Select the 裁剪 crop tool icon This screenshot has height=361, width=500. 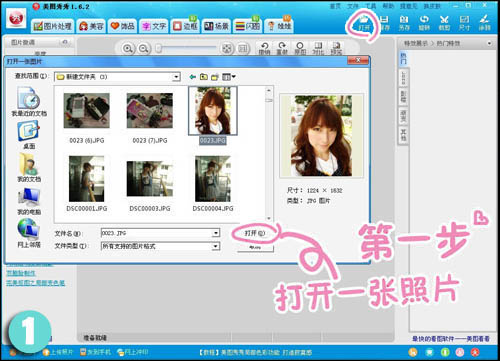pyautogui.click(x=444, y=23)
